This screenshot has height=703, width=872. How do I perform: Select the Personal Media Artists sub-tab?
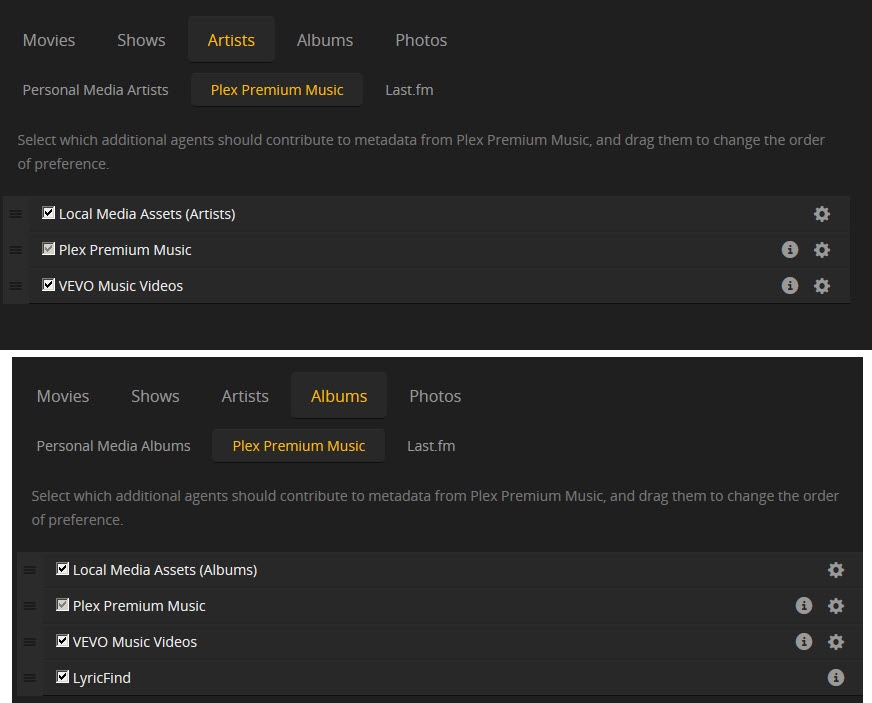coord(96,90)
